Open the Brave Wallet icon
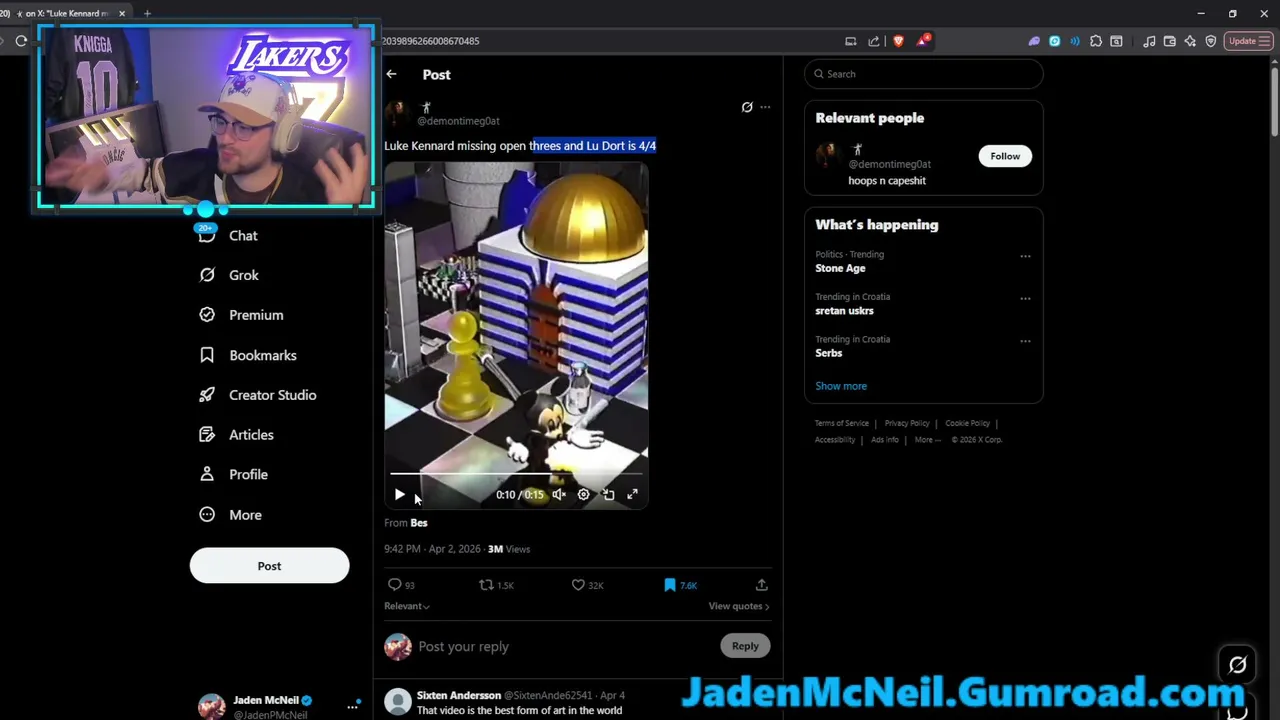This screenshot has width=1280, height=720. 1169,41
